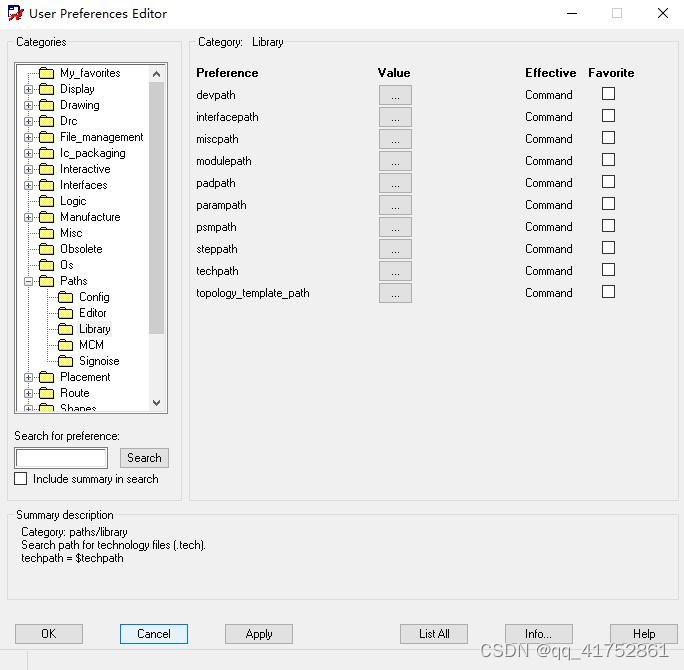The height and width of the screenshot is (670, 684).
Task: Click the Os folder icon
Action: point(46,265)
